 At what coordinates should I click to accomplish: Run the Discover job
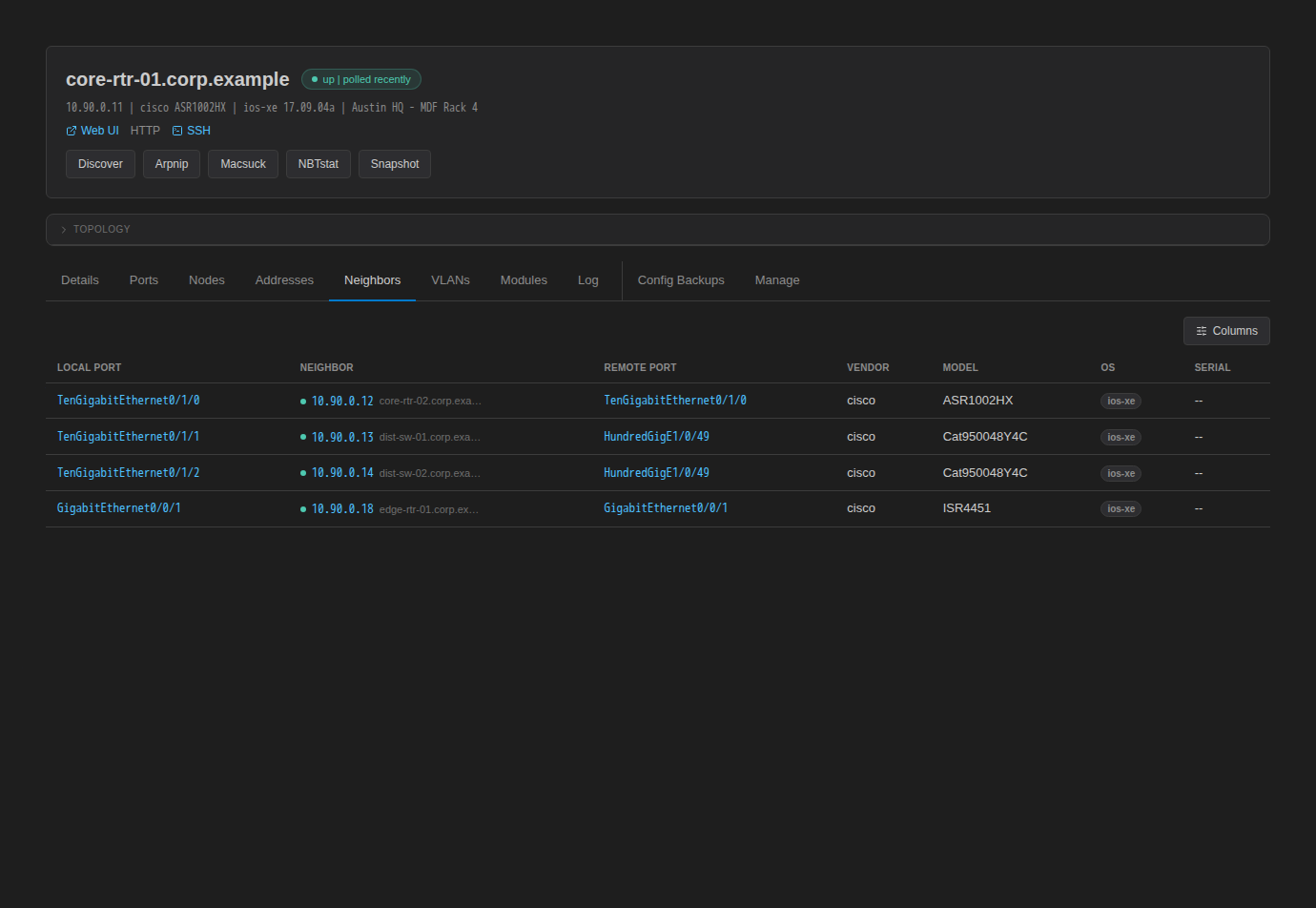pyautogui.click(x=100, y=164)
